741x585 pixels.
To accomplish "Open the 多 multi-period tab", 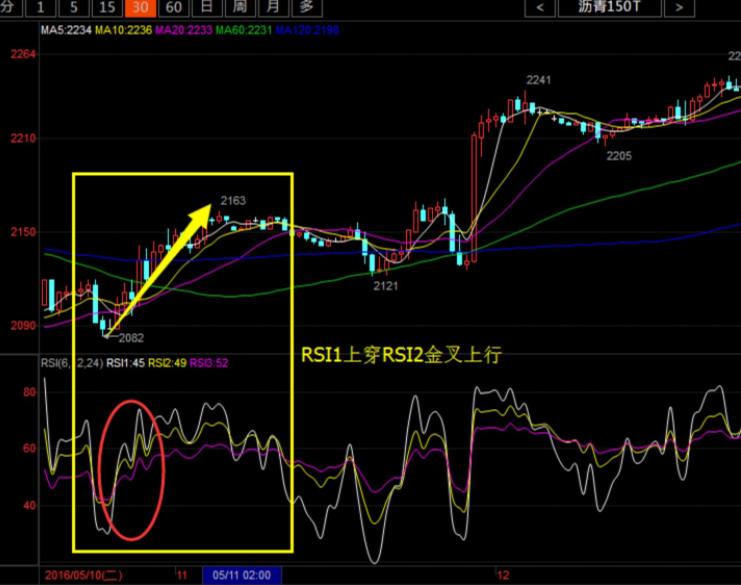I will pos(307,7).
